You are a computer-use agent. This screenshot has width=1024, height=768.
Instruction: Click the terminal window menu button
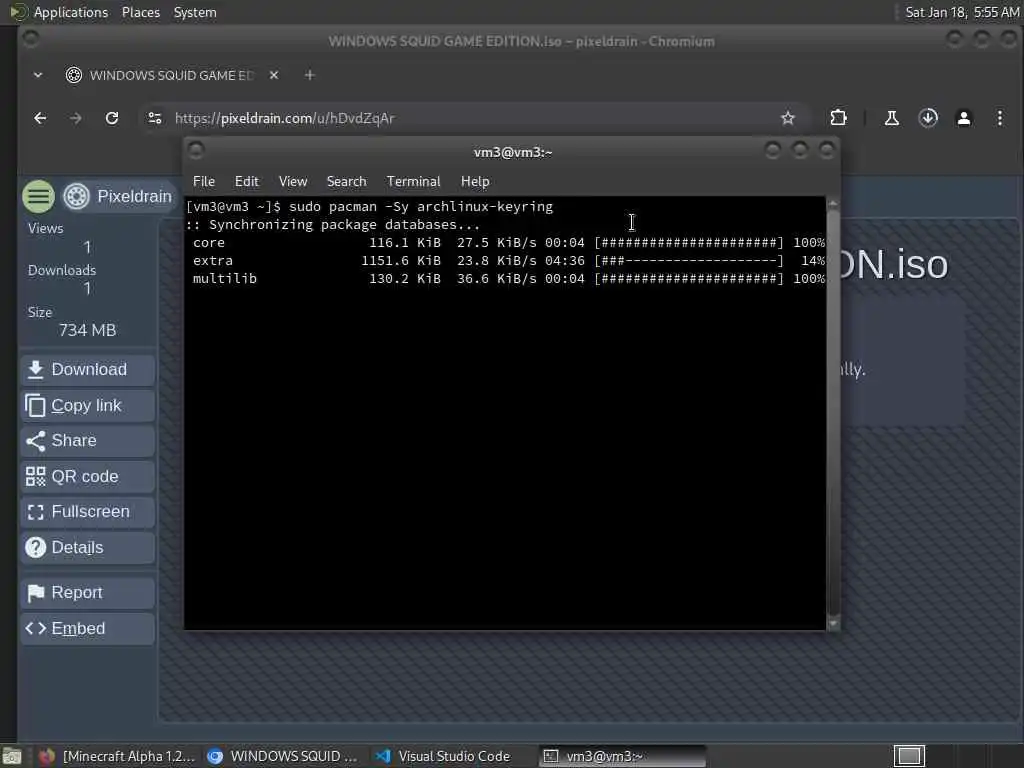tap(196, 151)
